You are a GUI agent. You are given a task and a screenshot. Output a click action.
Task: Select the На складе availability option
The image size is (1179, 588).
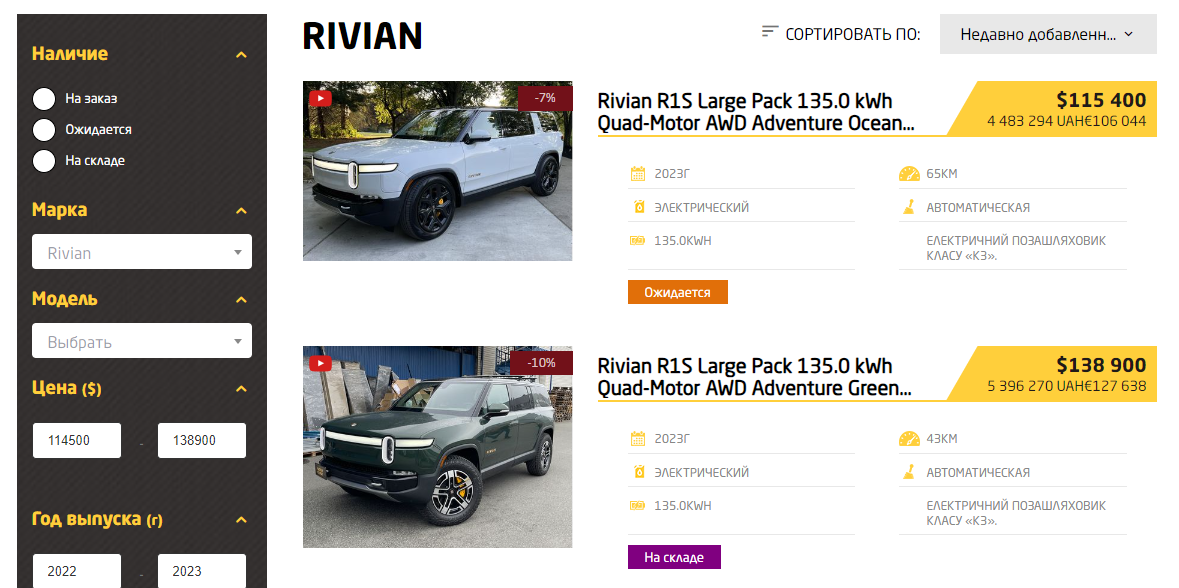44,160
